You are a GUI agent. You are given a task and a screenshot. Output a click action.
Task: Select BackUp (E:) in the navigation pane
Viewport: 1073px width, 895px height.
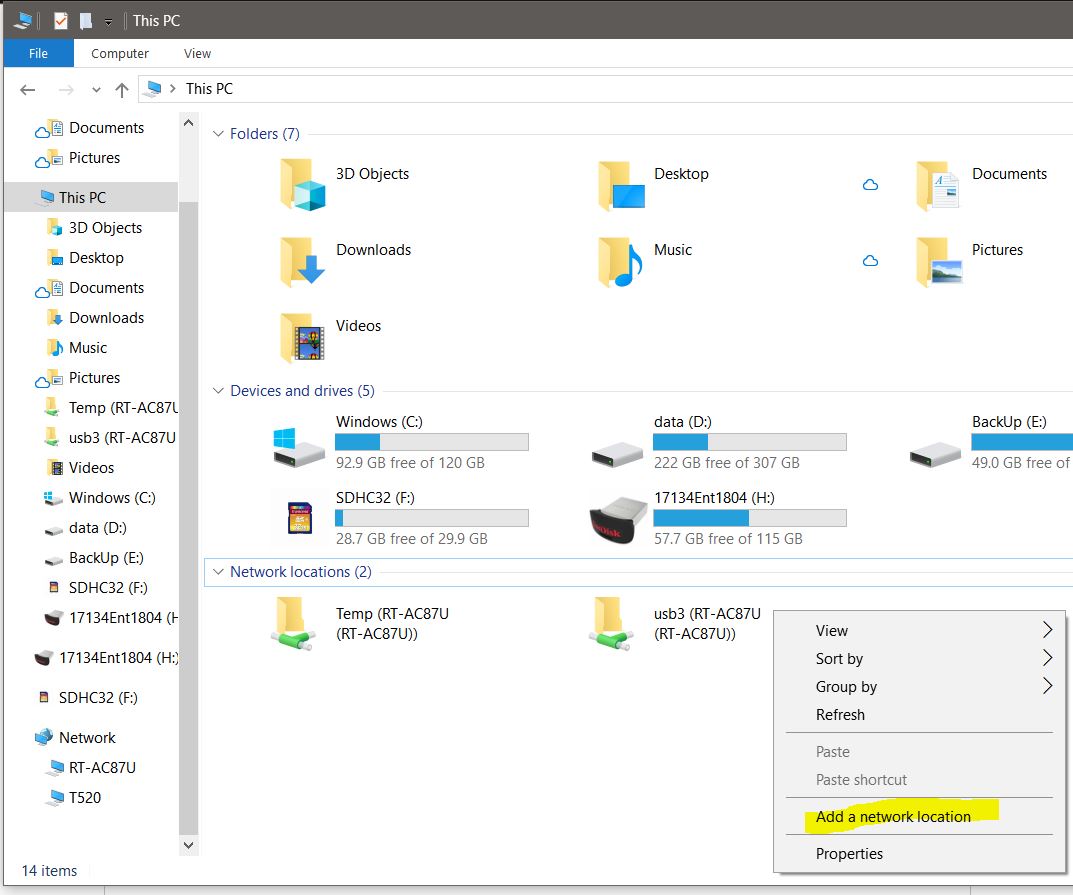pos(106,558)
